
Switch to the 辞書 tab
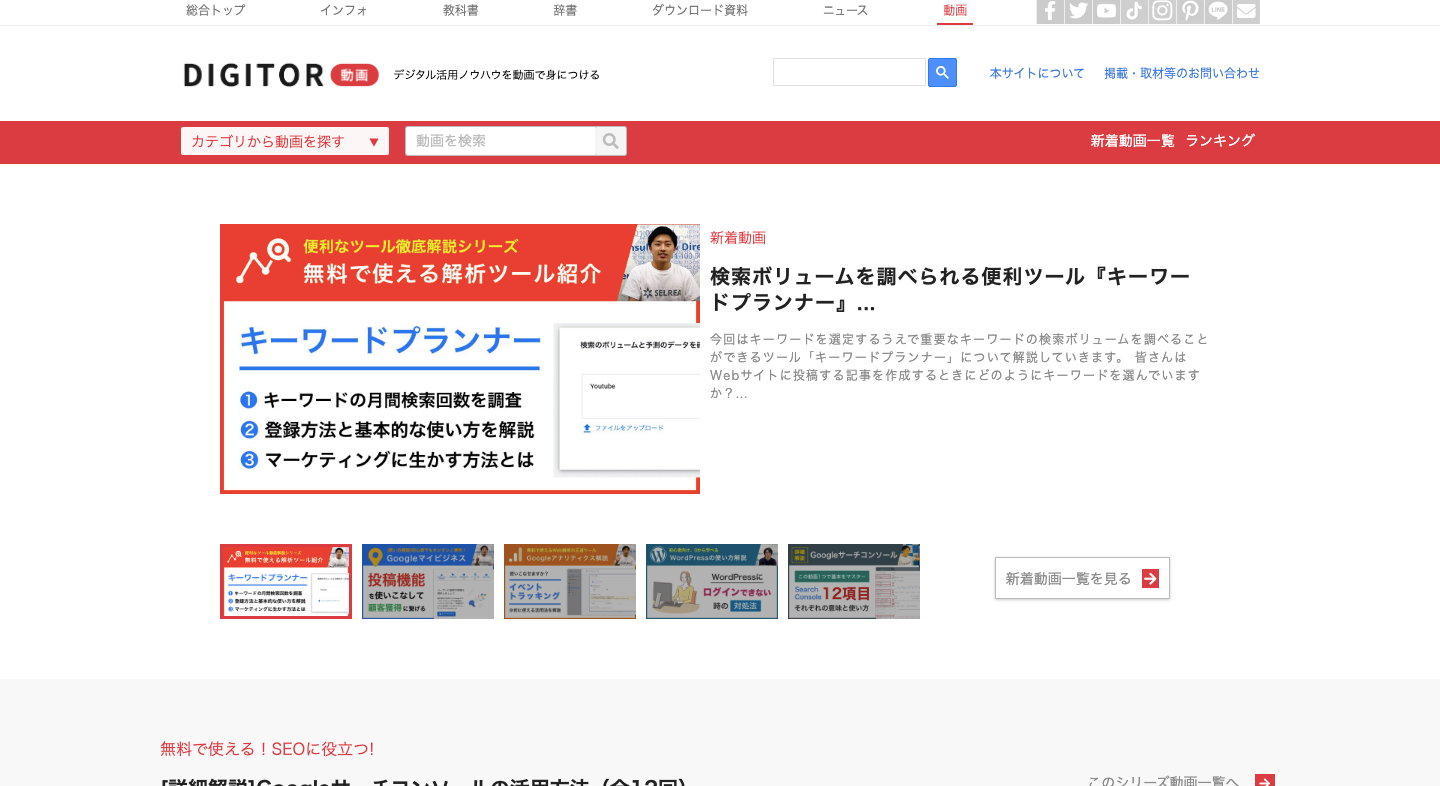pyautogui.click(x=565, y=10)
